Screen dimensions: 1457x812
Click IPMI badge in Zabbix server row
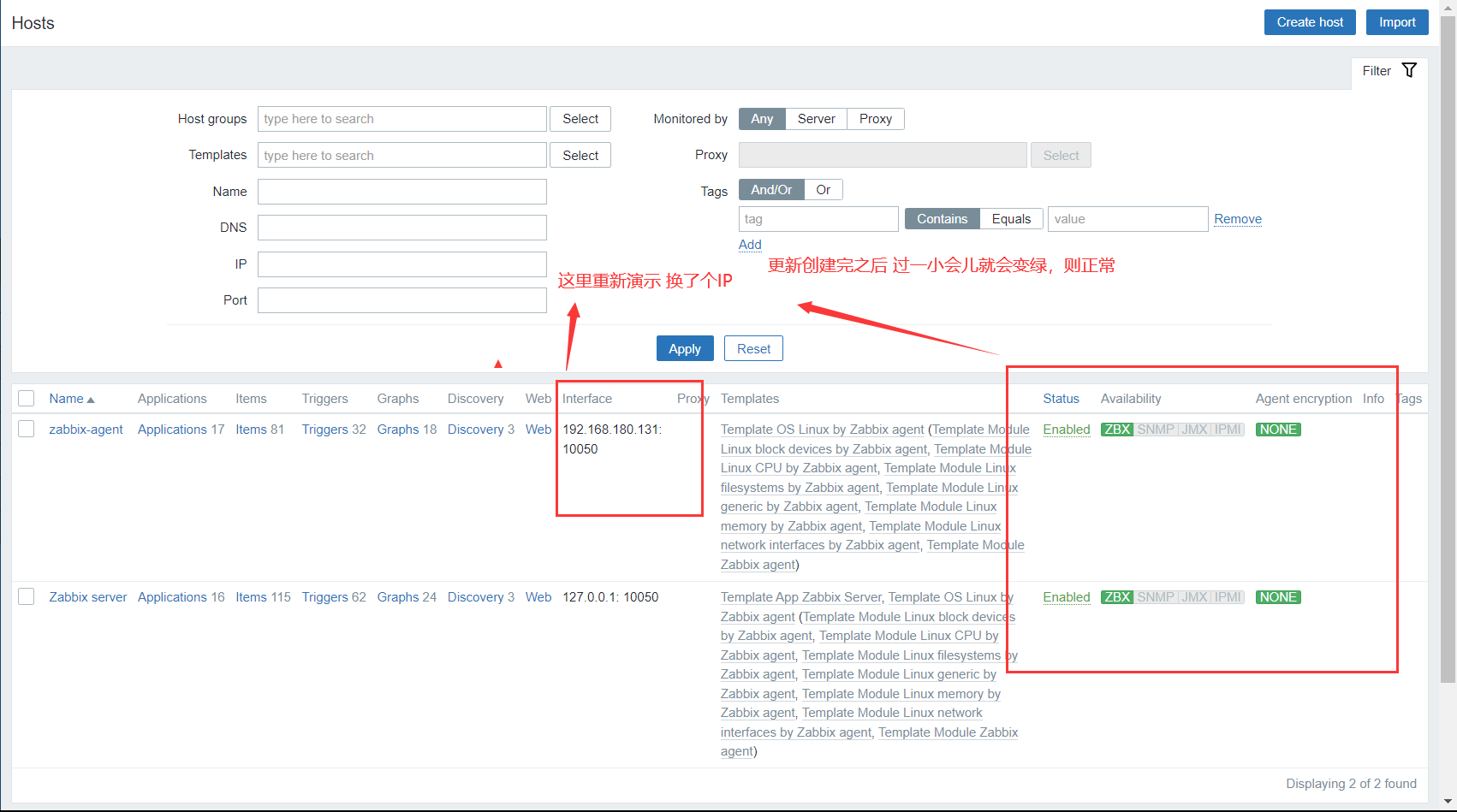pos(1228,597)
